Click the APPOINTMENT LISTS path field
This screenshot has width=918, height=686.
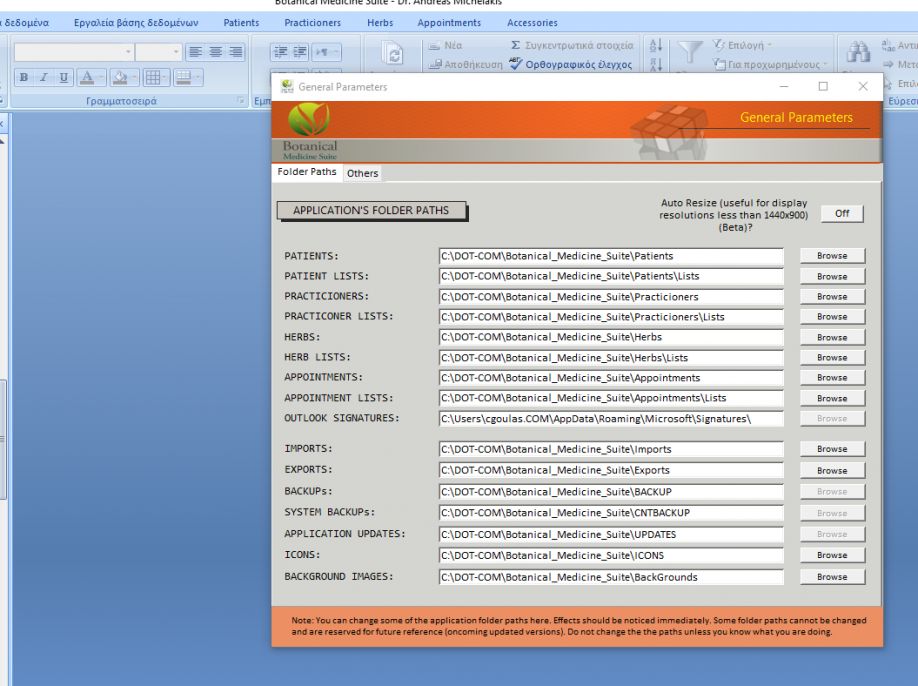[x=611, y=398]
